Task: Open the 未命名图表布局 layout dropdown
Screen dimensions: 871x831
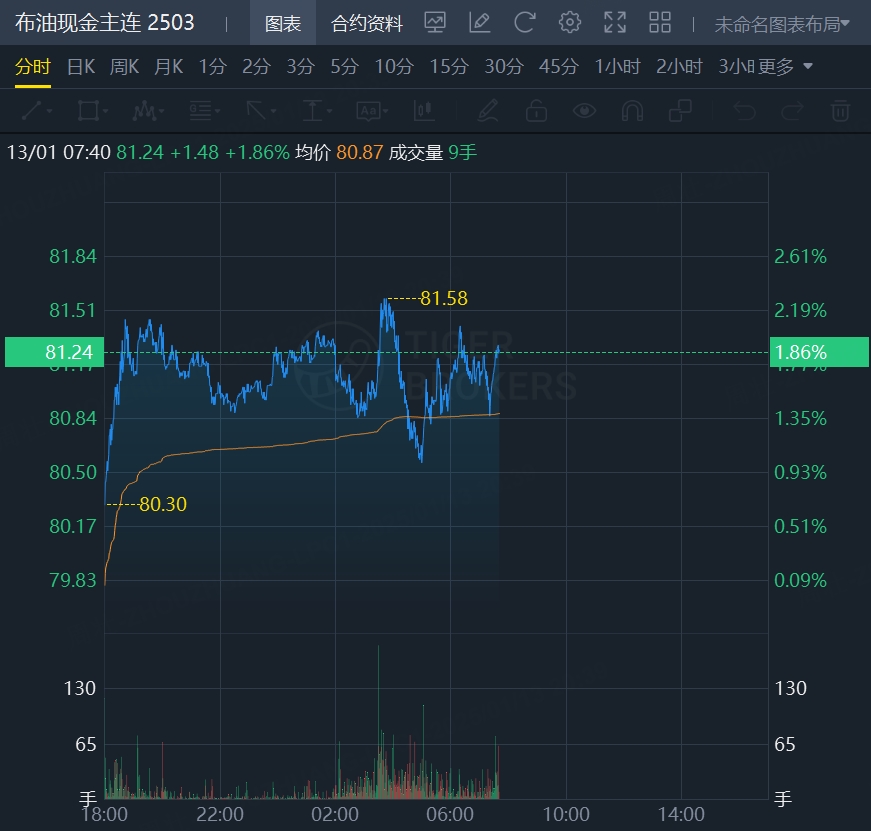Action: point(782,23)
